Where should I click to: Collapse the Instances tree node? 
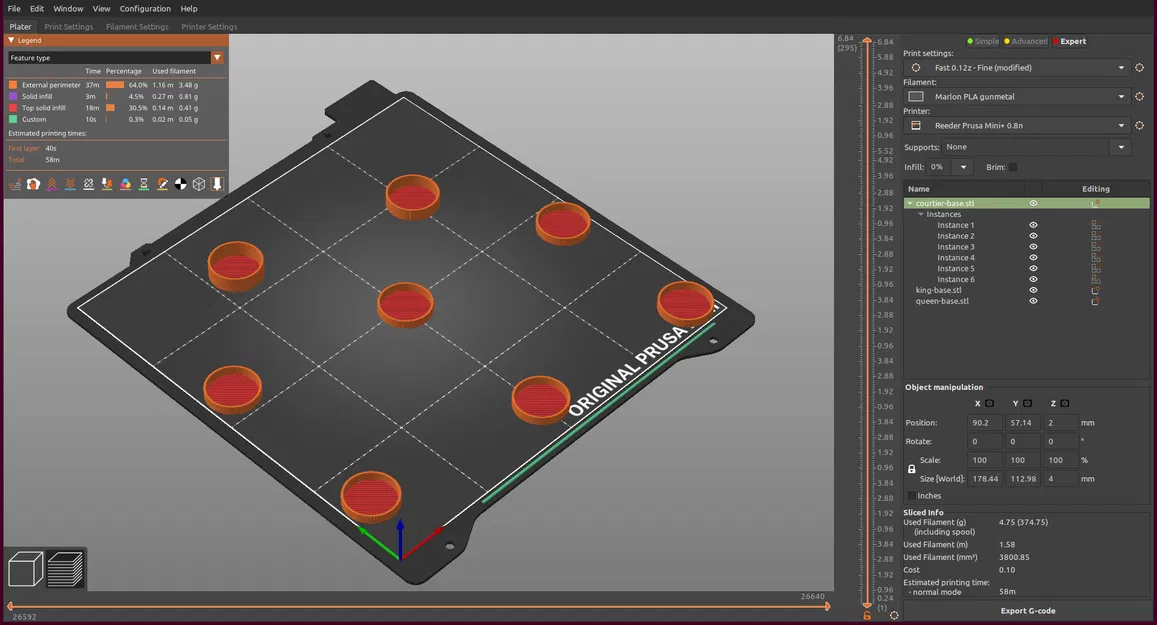(x=921, y=214)
